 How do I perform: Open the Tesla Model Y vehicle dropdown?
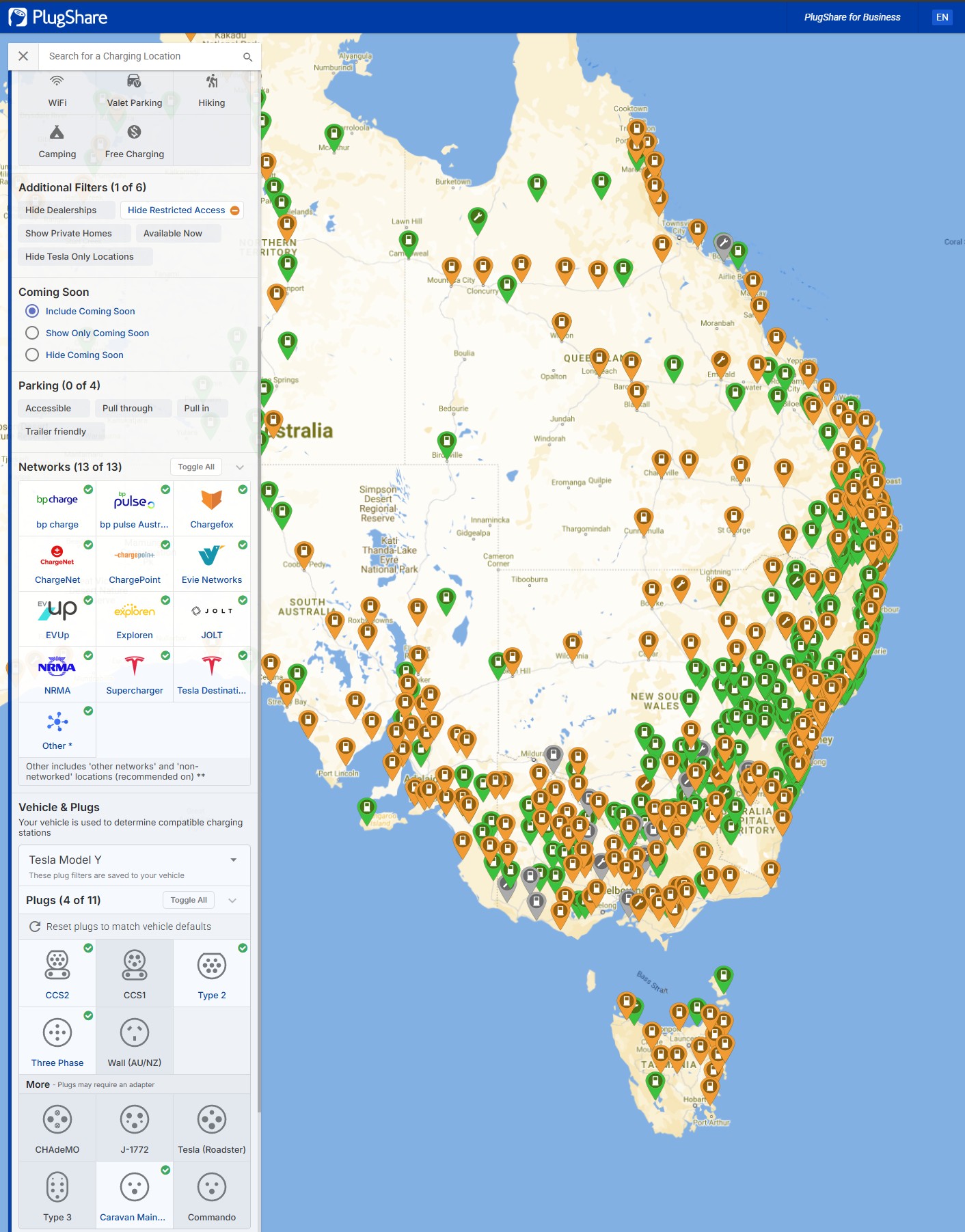135,865
